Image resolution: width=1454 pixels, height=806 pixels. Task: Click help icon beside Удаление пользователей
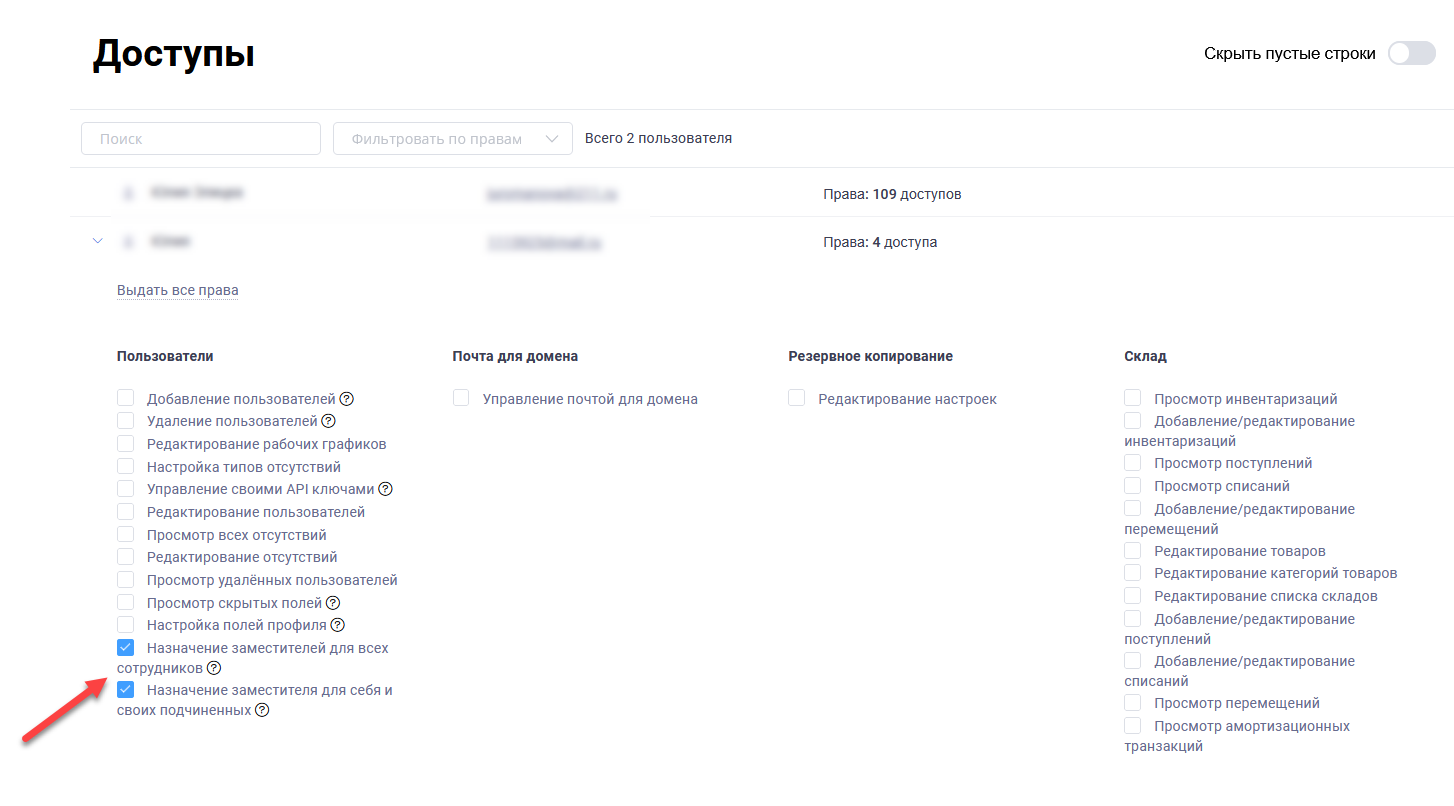click(328, 422)
